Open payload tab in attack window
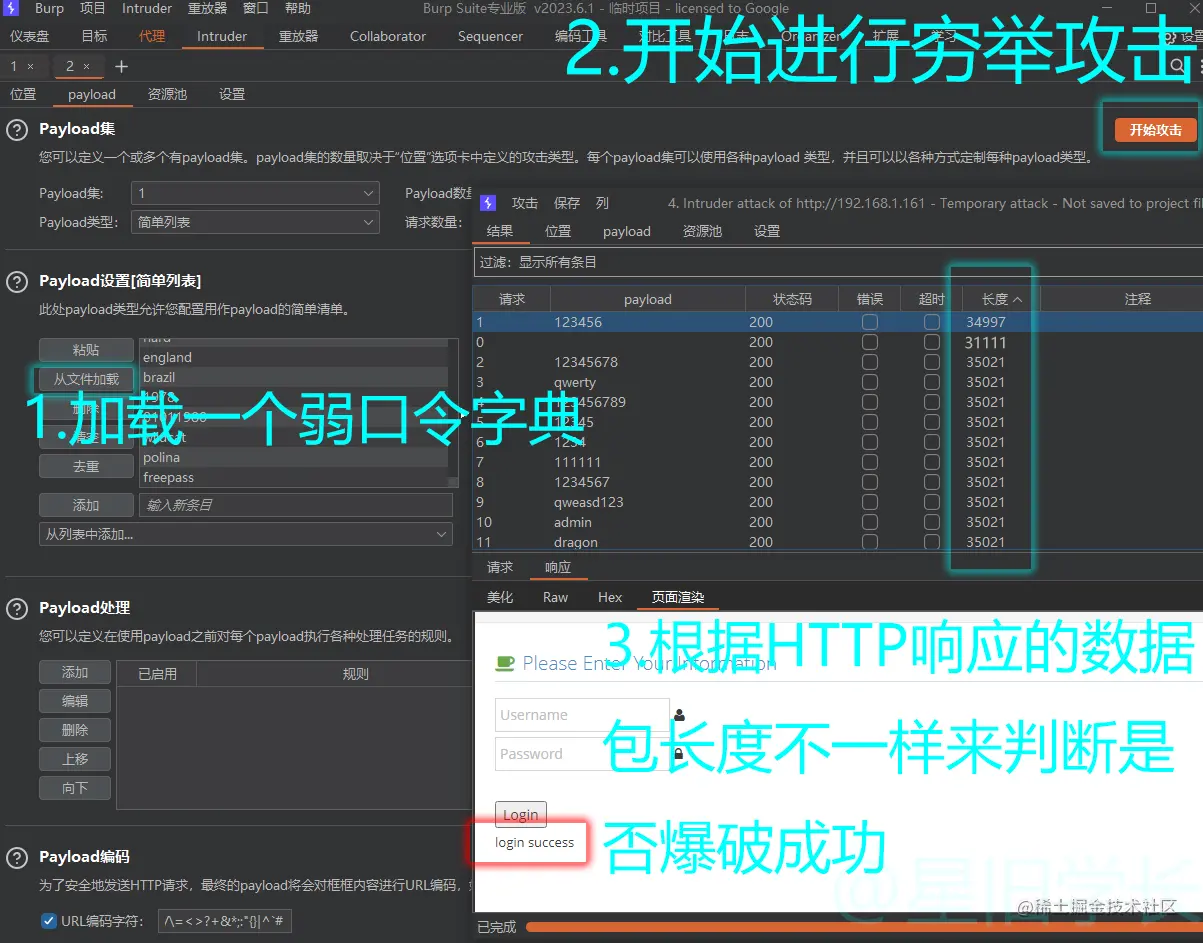This screenshot has width=1203, height=943. (627, 231)
